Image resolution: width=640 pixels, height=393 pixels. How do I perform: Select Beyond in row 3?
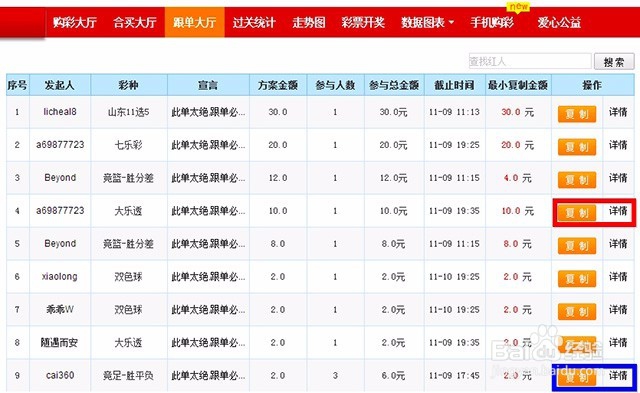click(x=60, y=178)
